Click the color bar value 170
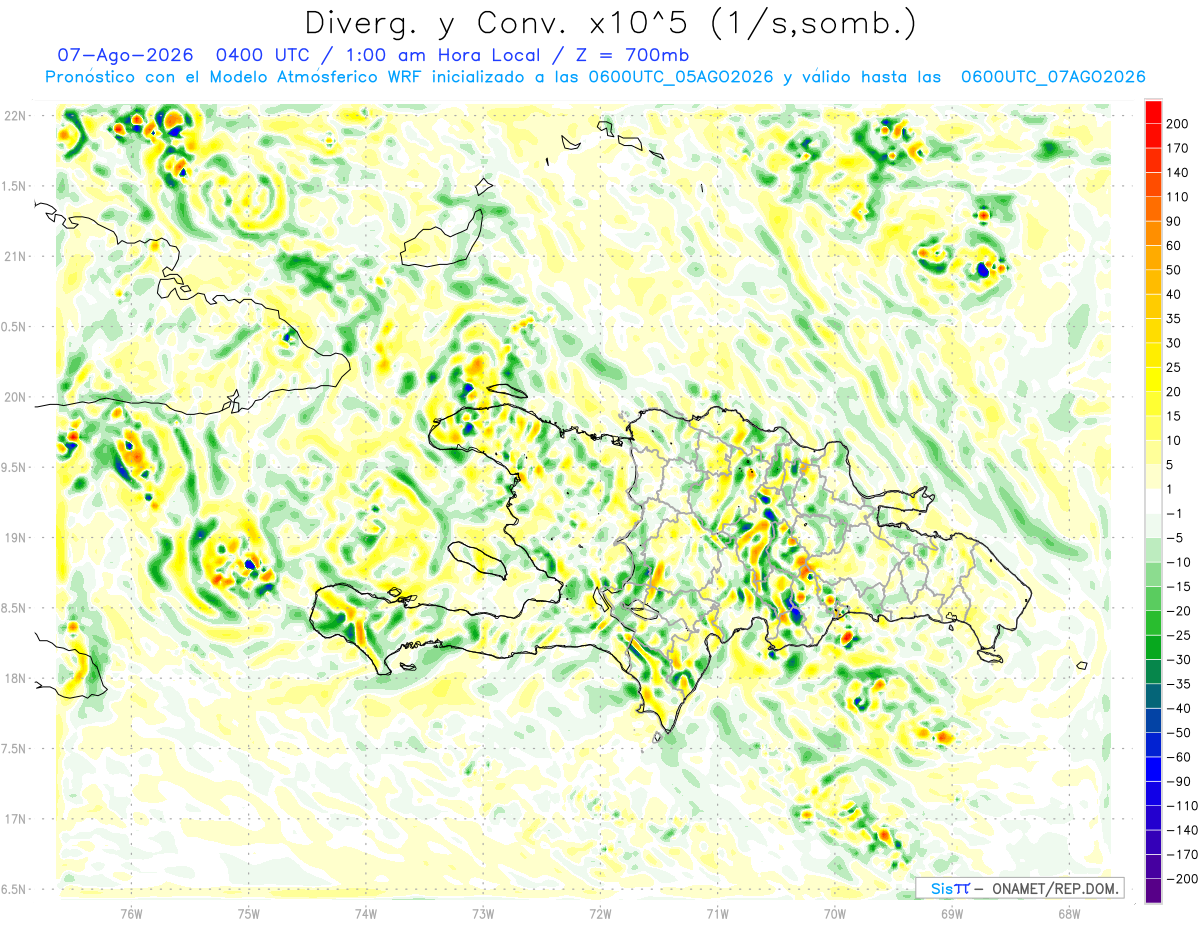The height and width of the screenshot is (927, 1200). coord(1179,148)
